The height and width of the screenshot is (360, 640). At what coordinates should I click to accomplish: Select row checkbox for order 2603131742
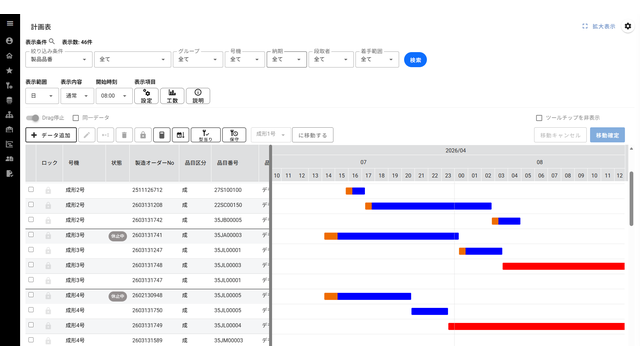[x=31, y=220]
